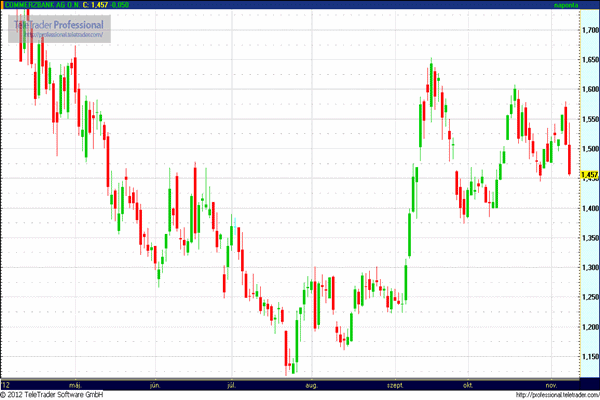Click the 1,150 price axis label

tap(589, 357)
